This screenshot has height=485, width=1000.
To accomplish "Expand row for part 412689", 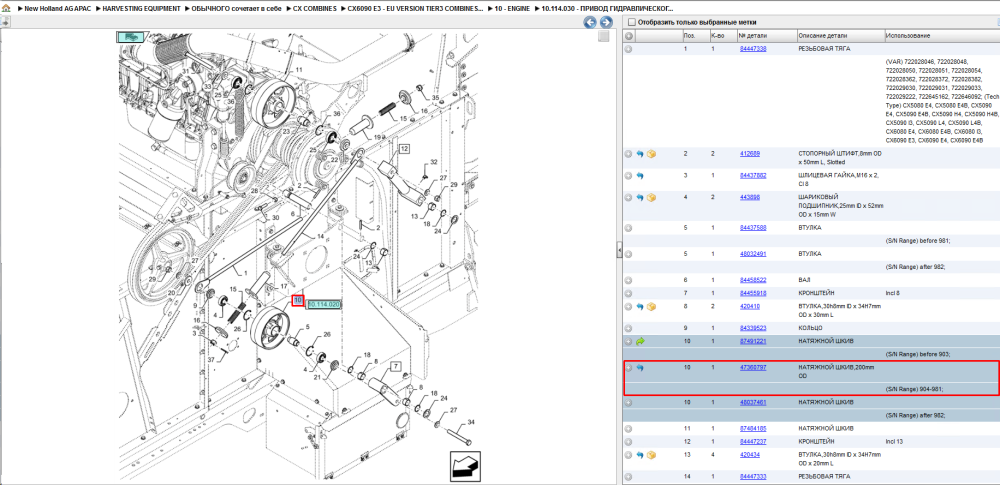I will click(x=628, y=154).
